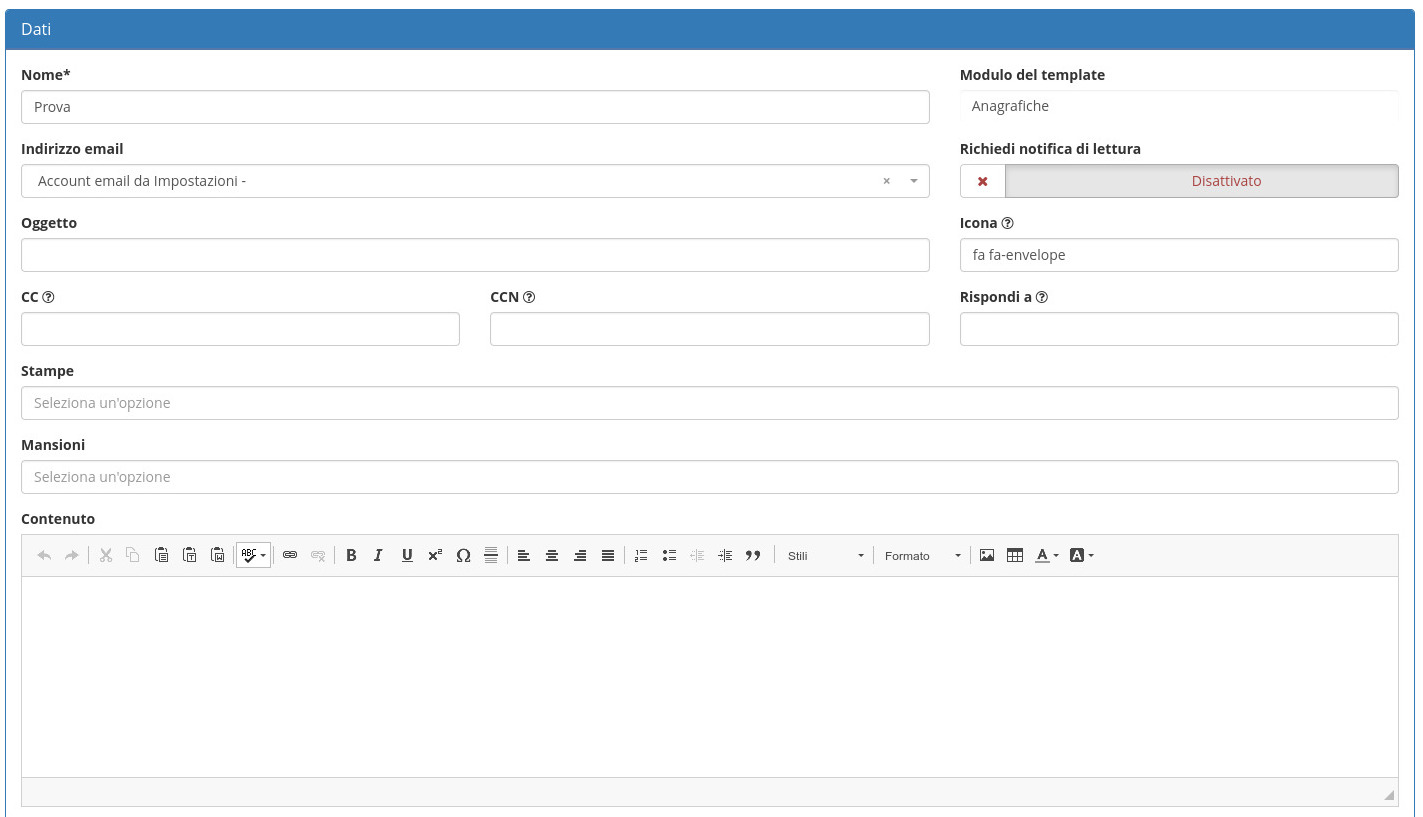Screen dimensions: 1423x817
Task: Center align the editor text
Action: pos(552,555)
